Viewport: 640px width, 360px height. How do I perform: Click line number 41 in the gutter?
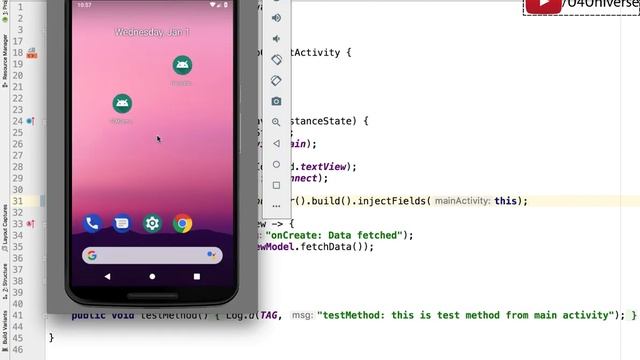click(18, 315)
